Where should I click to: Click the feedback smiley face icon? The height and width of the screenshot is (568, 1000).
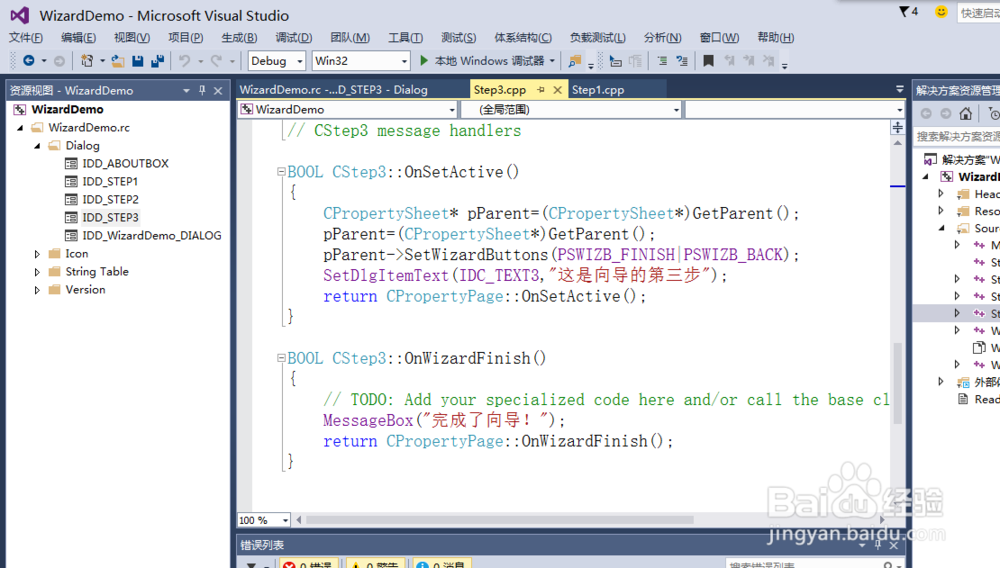point(941,11)
